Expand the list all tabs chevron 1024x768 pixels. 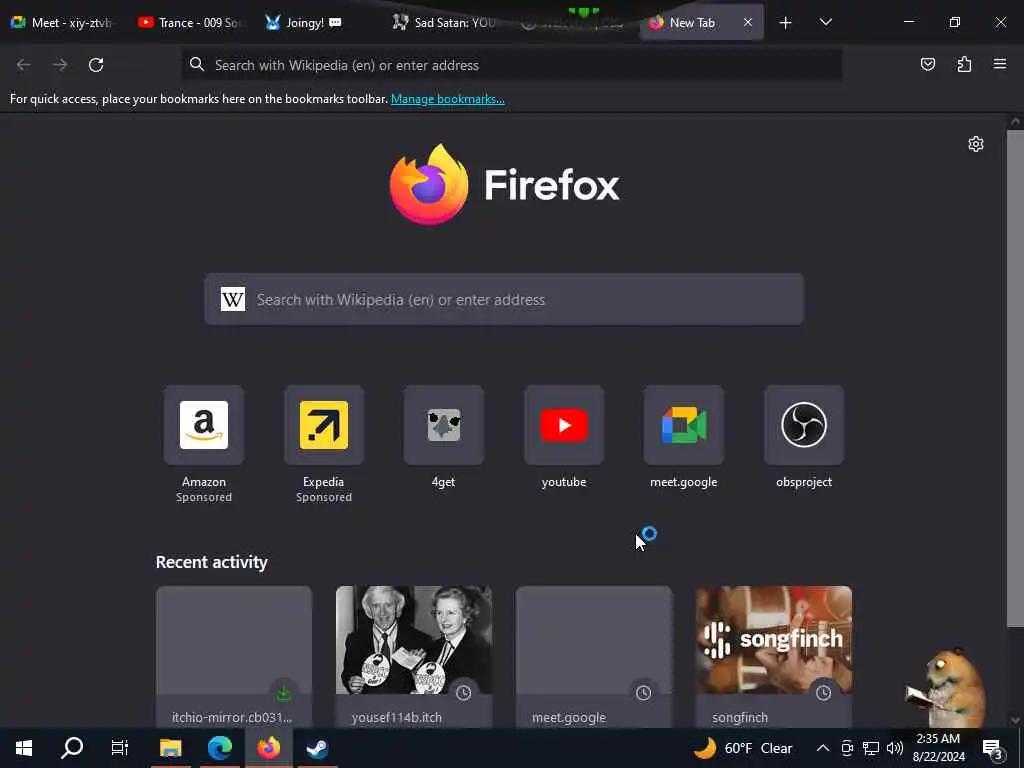click(x=825, y=22)
